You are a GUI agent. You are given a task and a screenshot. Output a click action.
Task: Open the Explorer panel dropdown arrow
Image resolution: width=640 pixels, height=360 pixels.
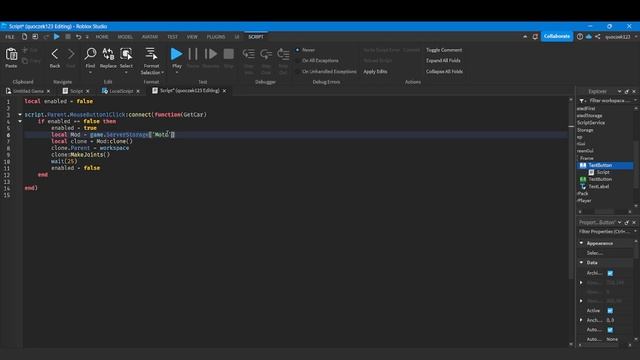click(x=619, y=91)
